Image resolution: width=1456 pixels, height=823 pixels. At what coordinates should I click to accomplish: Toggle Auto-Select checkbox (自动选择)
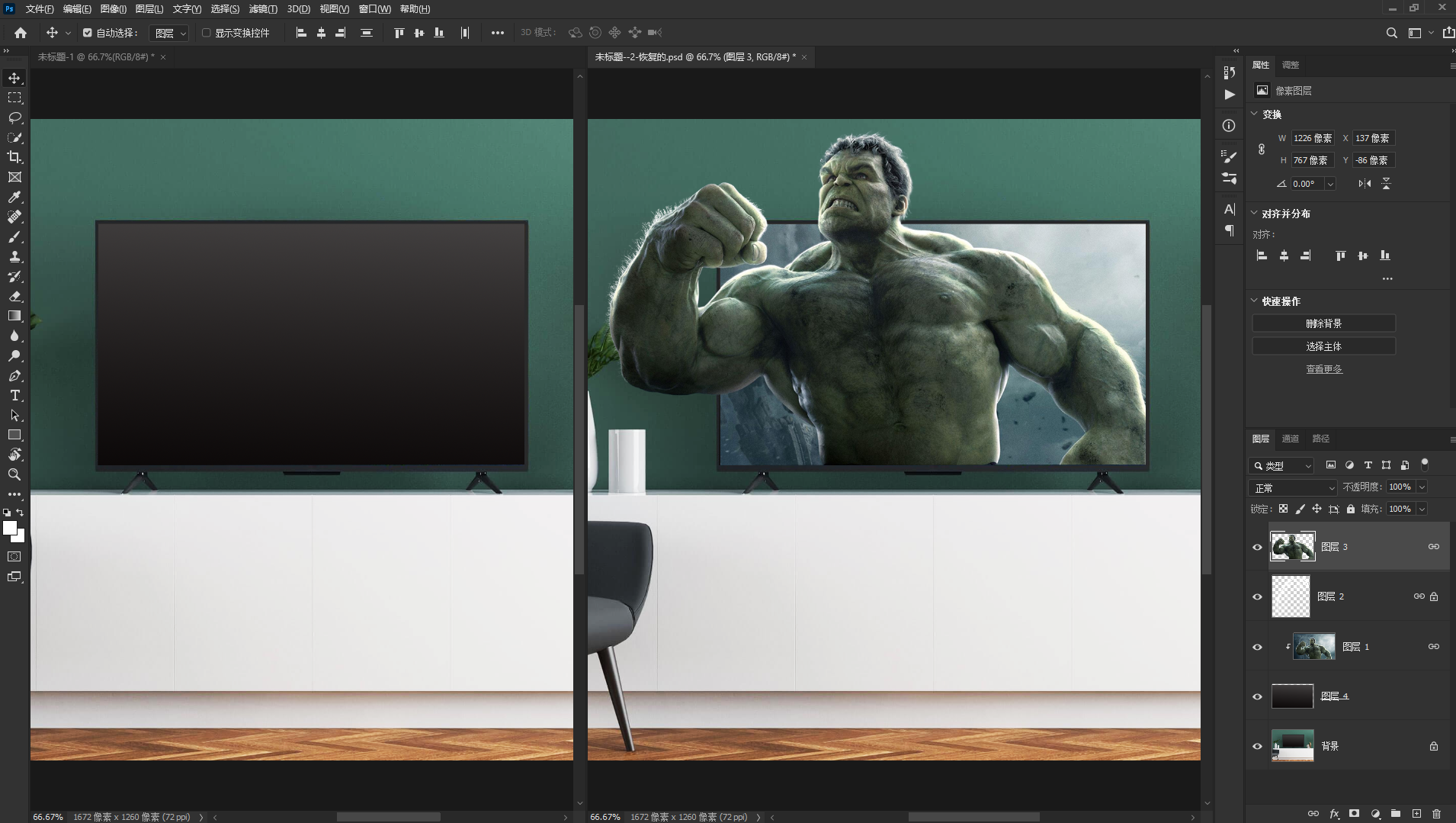(x=88, y=33)
